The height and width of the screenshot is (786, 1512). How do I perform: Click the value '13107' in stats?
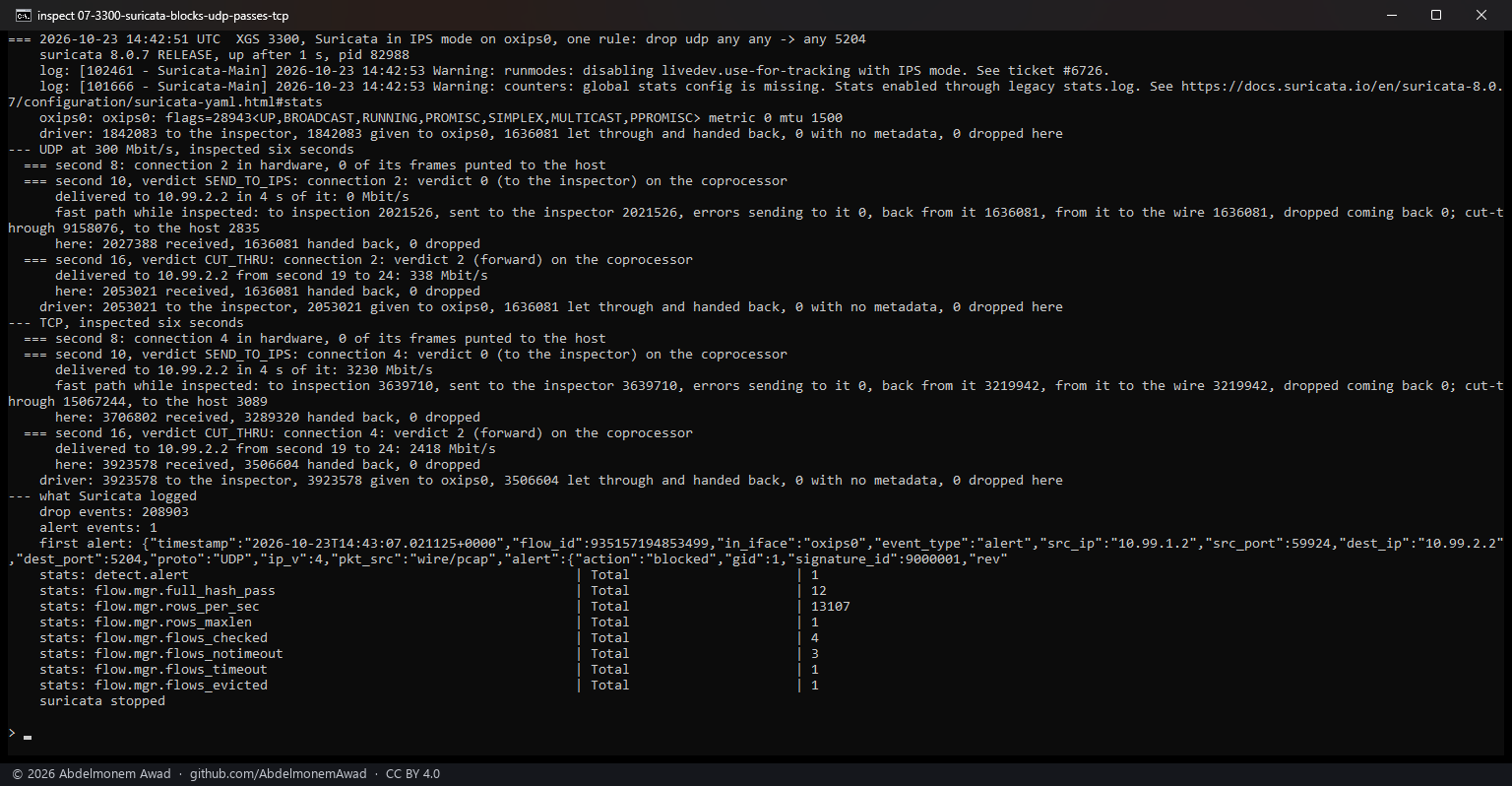coord(831,607)
